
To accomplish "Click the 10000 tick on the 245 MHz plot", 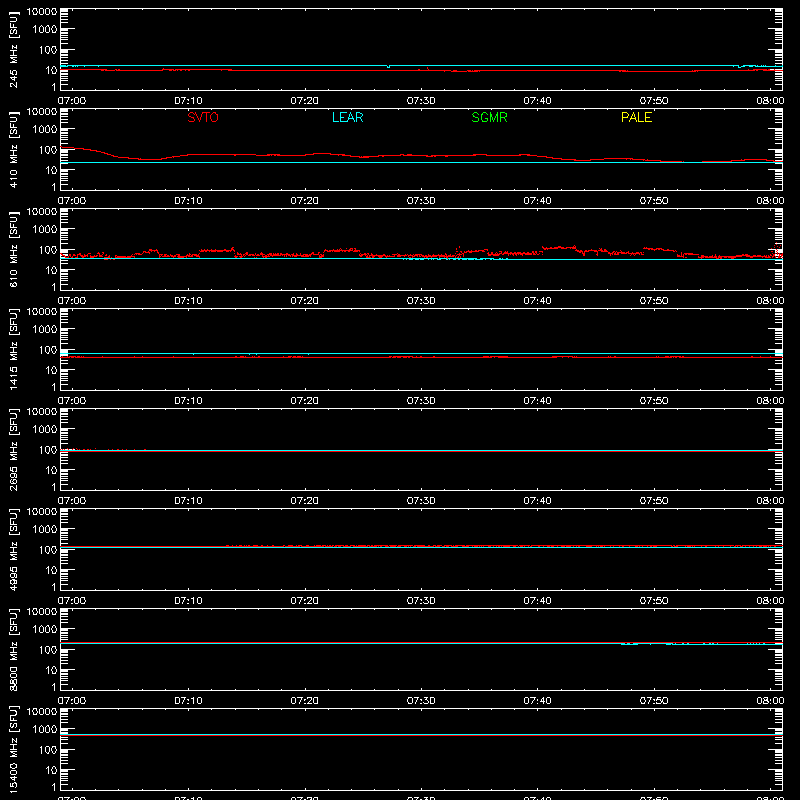I will tap(42, 12).
